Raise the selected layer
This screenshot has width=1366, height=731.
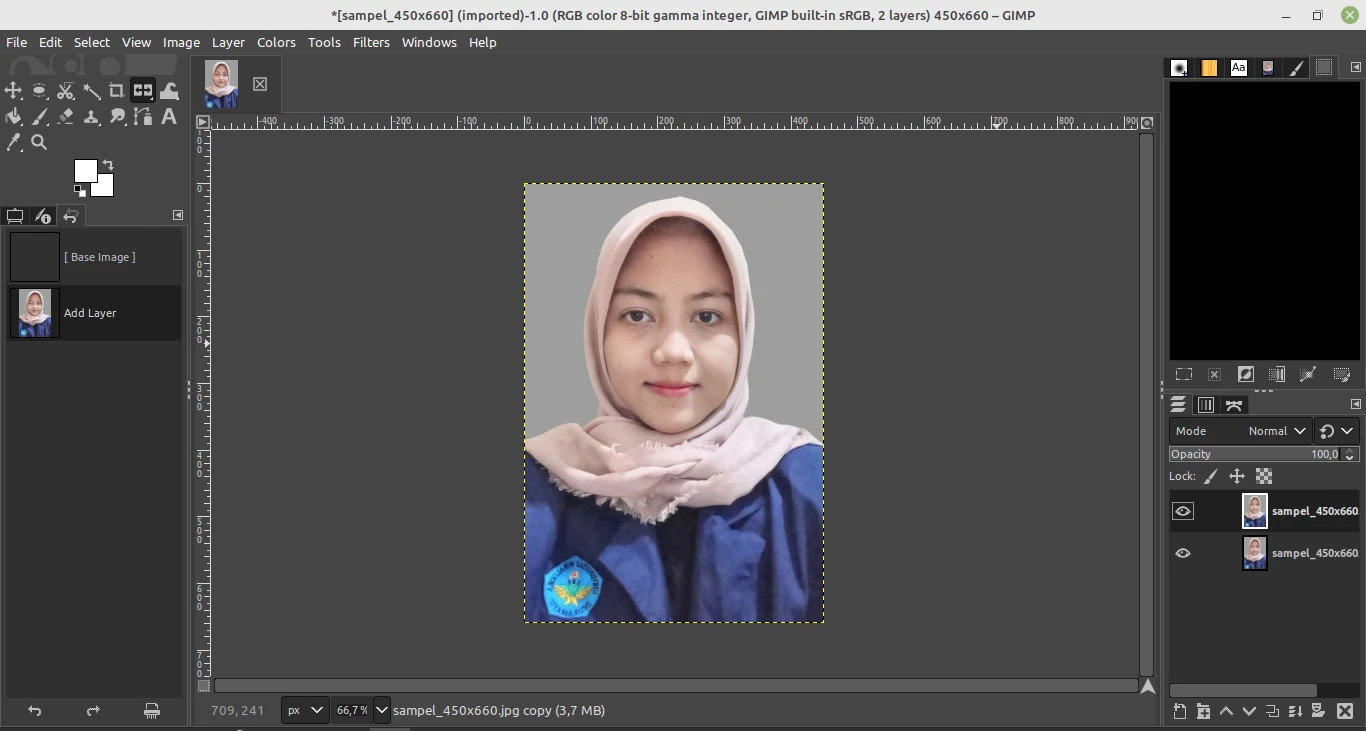pos(1226,711)
